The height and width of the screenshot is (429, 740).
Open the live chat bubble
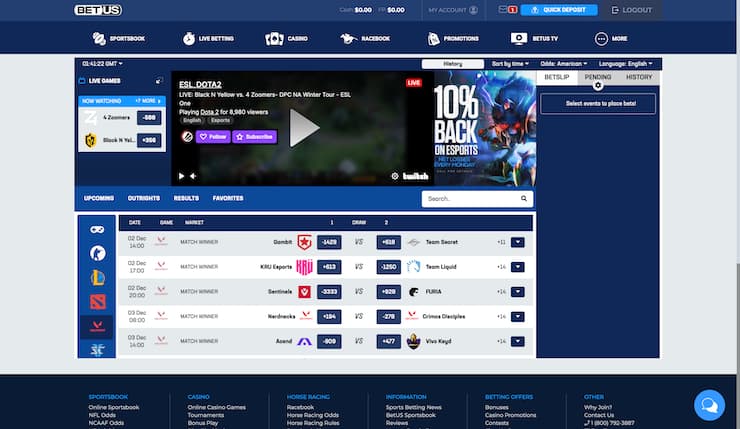click(x=709, y=405)
